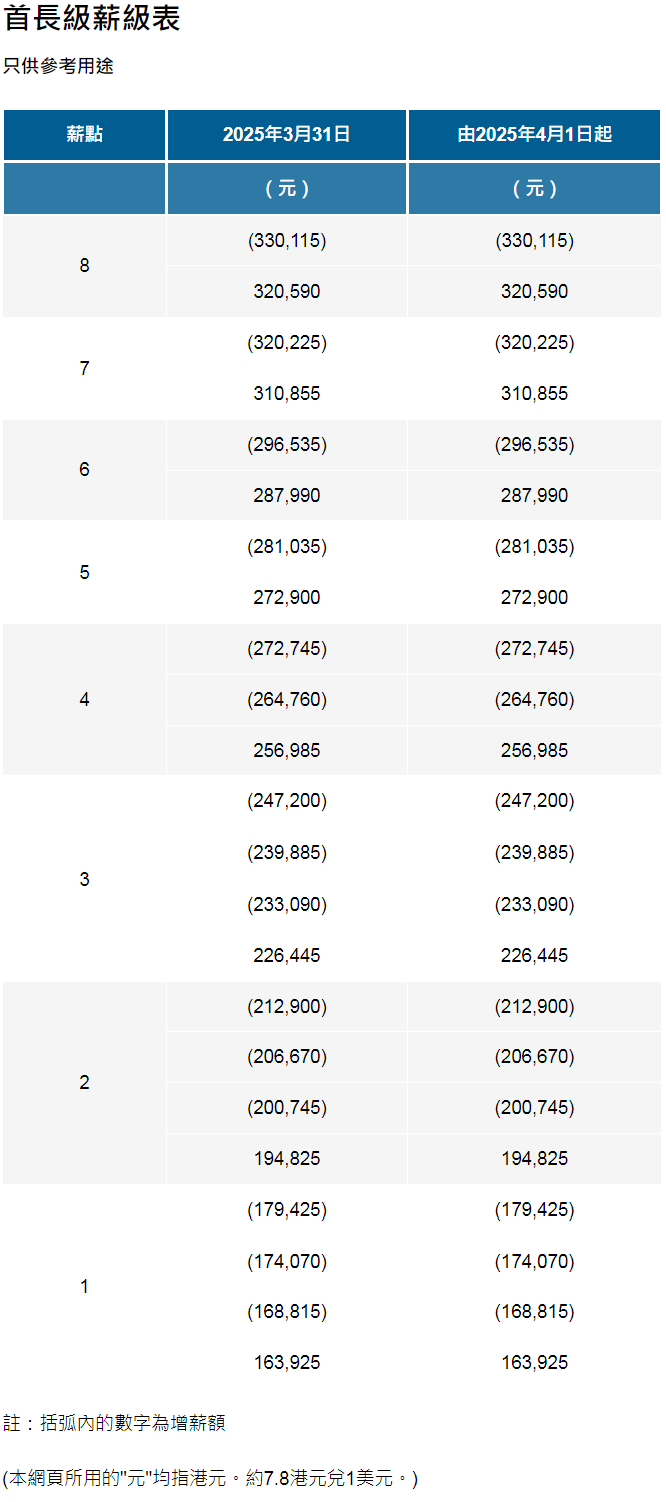This screenshot has width=666, height=1502.
Task: Select the 薪點 column header
Action: point(84,134)
